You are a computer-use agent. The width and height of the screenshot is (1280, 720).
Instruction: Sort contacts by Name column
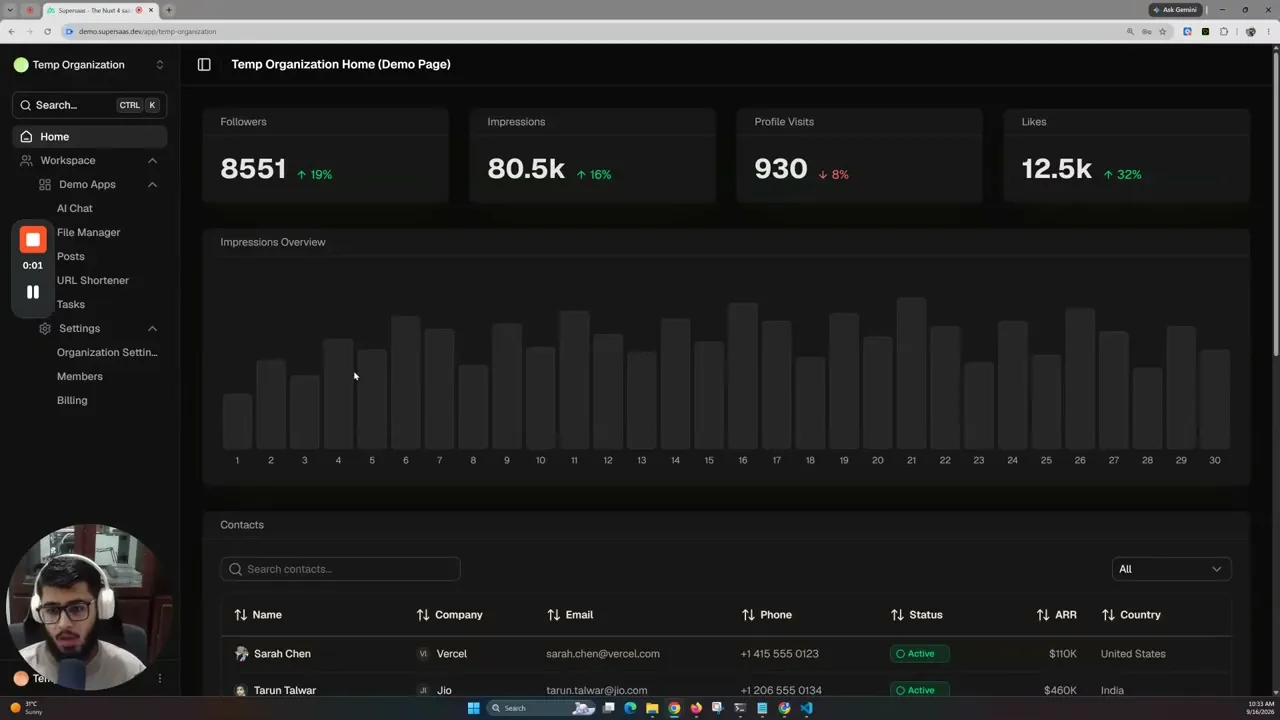(258, 615)
